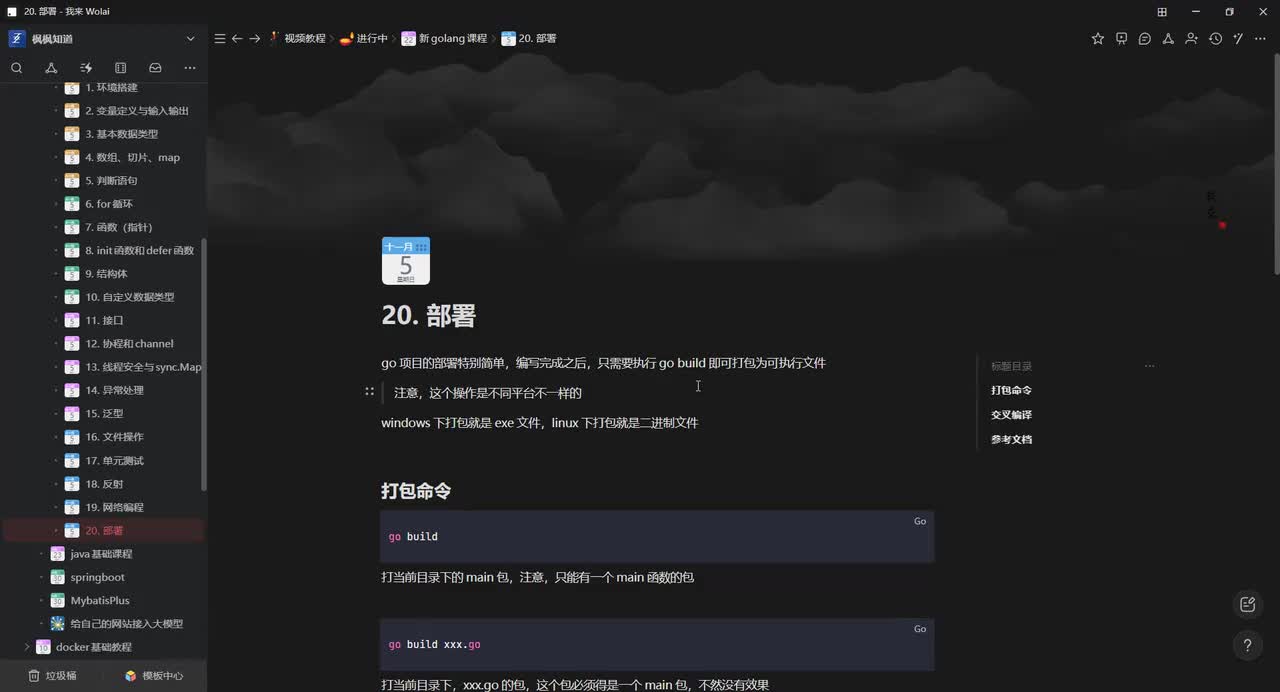1280x692 pixels.
Task: Click the sidebar vertical scrollbar
Action: tap(204, 365)
